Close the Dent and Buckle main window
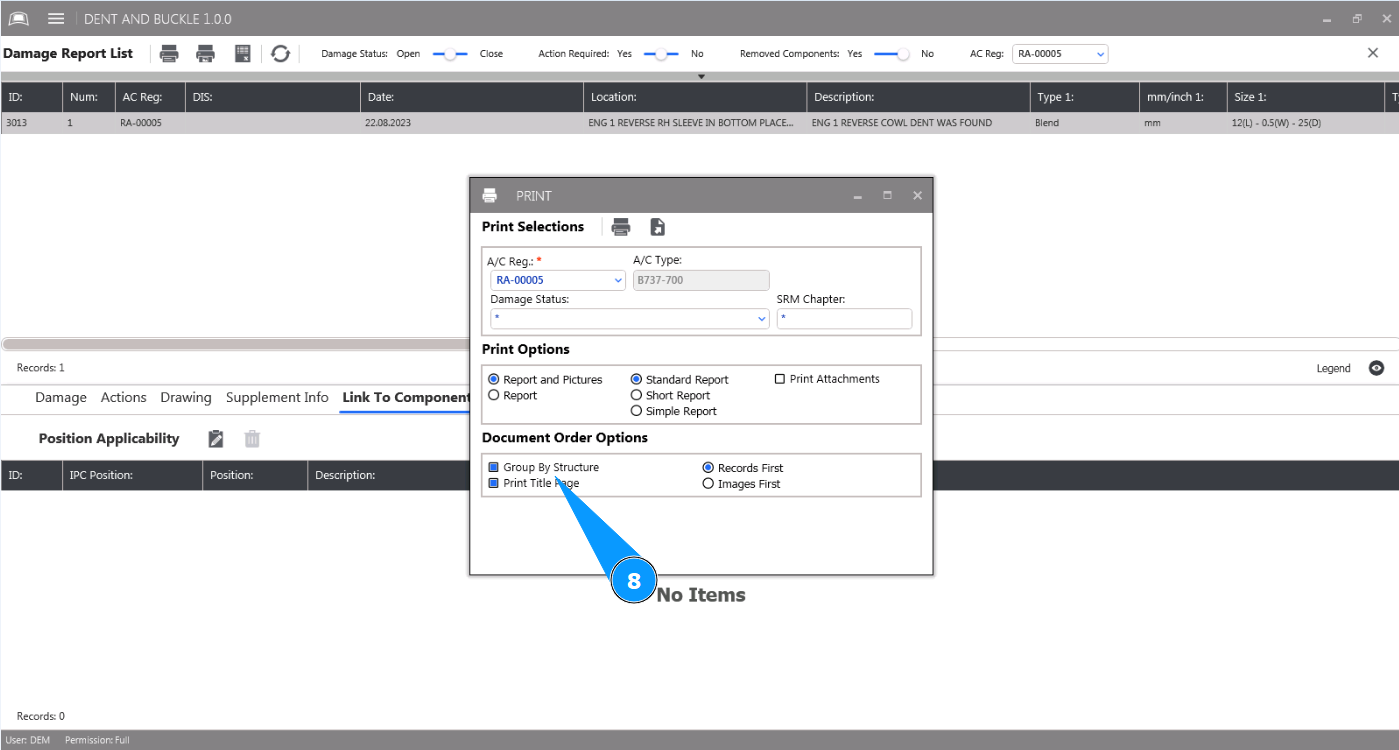1399x750 pixels. point(1385,19)
